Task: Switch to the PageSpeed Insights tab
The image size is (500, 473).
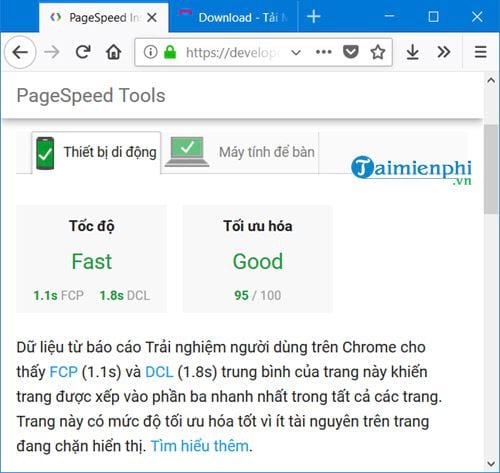Action: tap(104, 17)
